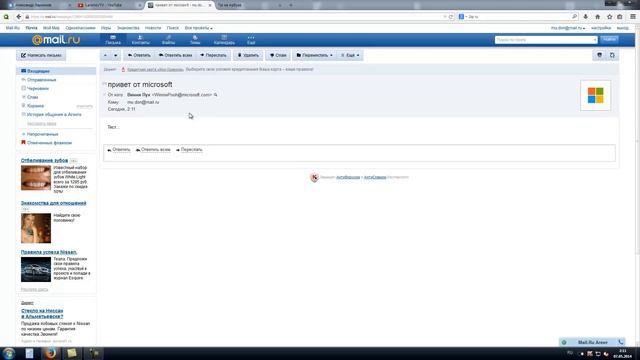Click Почта in top portal menu
The height and width of the screenshot is (360, 640).
pos(31,28)
